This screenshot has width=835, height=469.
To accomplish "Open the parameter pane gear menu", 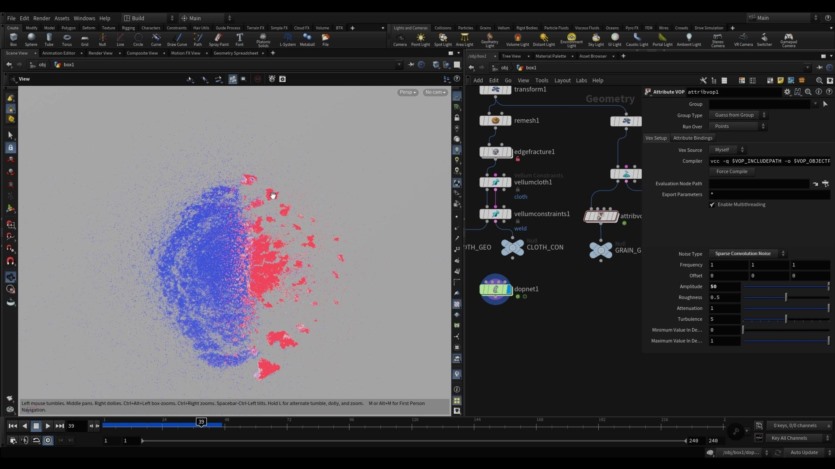I will pyautogui.click(x=787, y=92).
